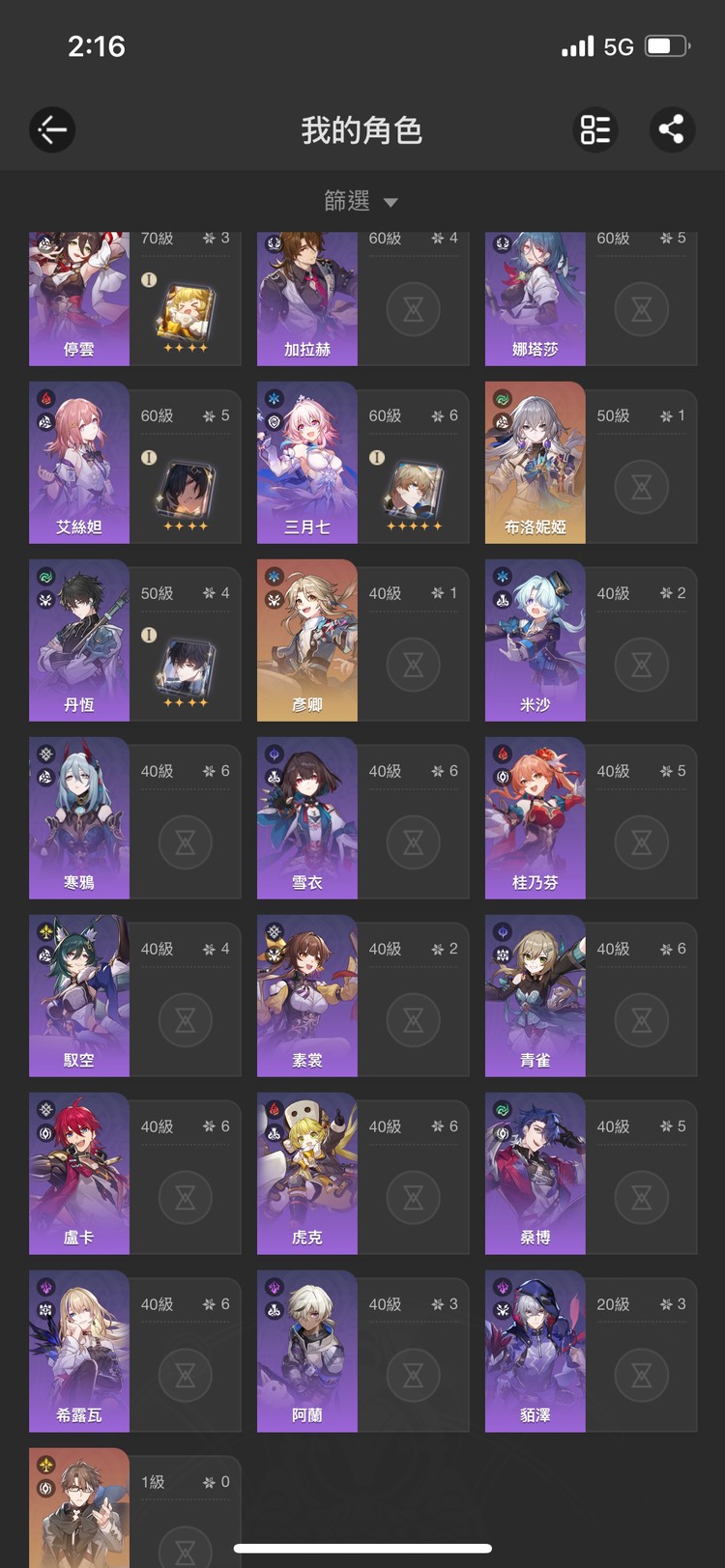This screenshot has width=725, height=1568.
Task: Open 停雲's four-star light cone icon
Action: click(x=185, y=317)
